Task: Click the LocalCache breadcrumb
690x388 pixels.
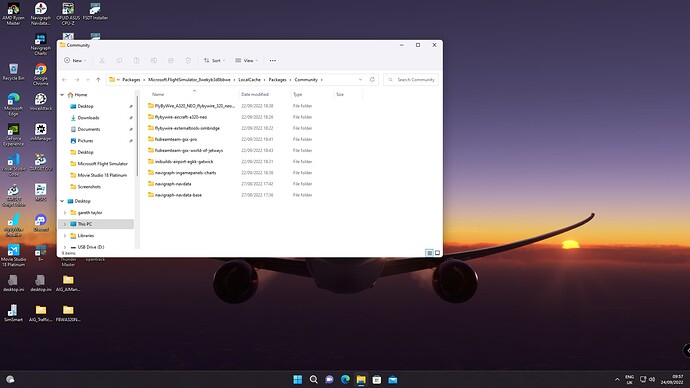Action: point(250,80)
